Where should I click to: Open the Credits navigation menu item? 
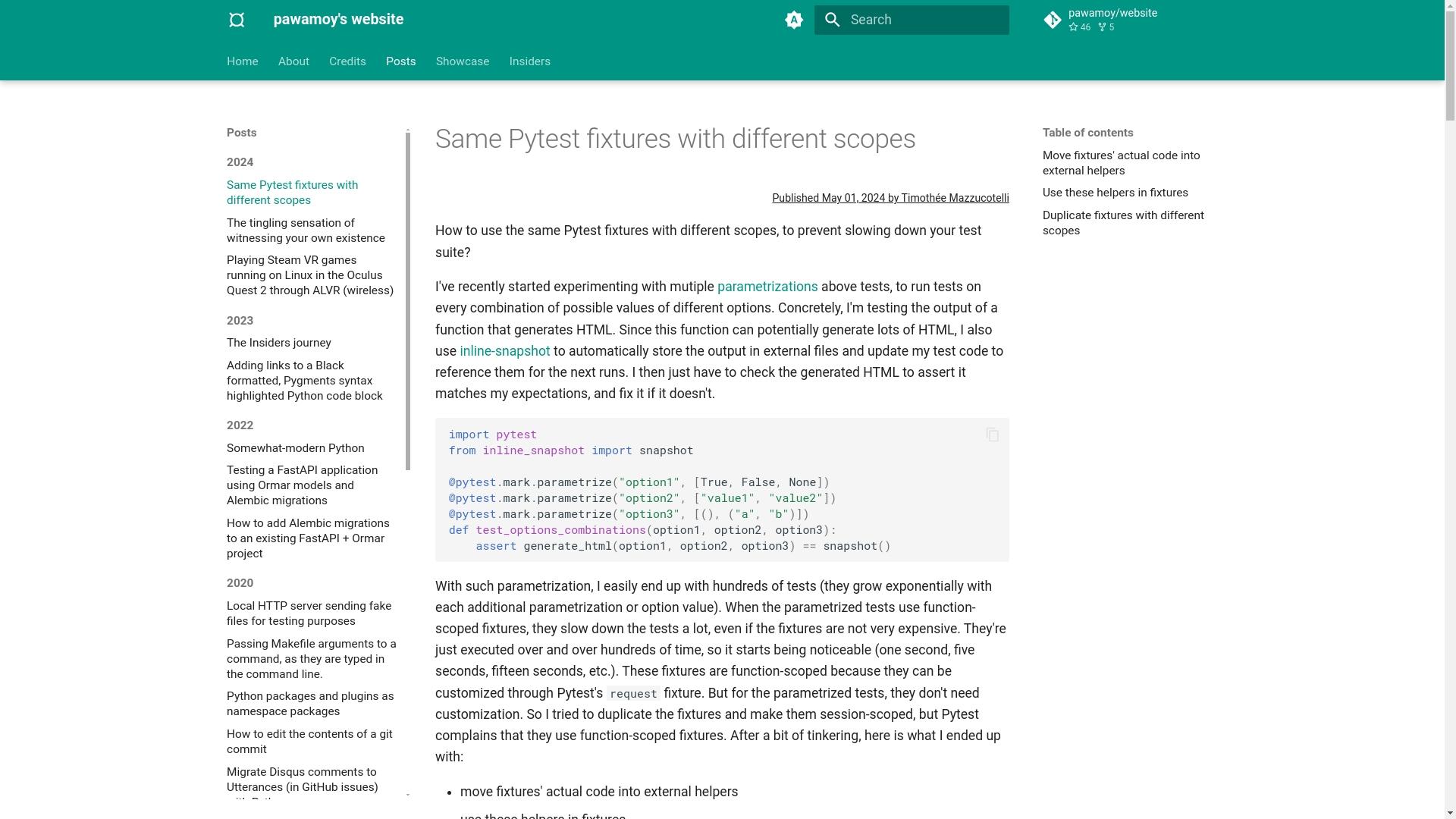click(347, 61)
